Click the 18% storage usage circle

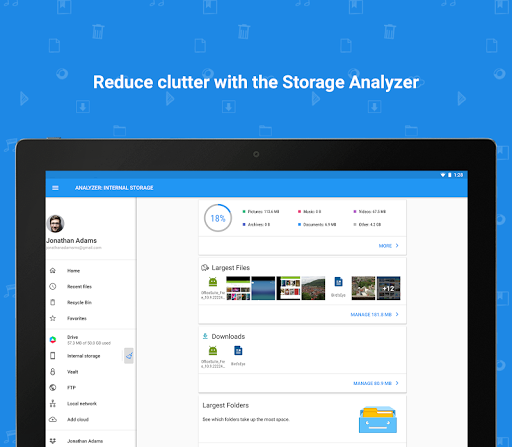[218, 218]
